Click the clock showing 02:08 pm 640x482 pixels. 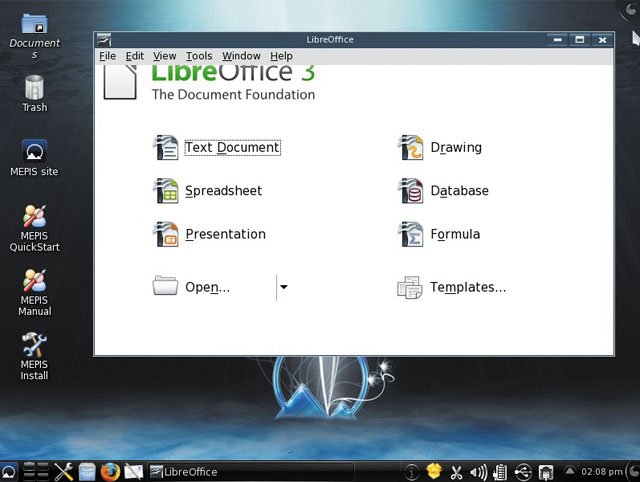coord(605,472)
